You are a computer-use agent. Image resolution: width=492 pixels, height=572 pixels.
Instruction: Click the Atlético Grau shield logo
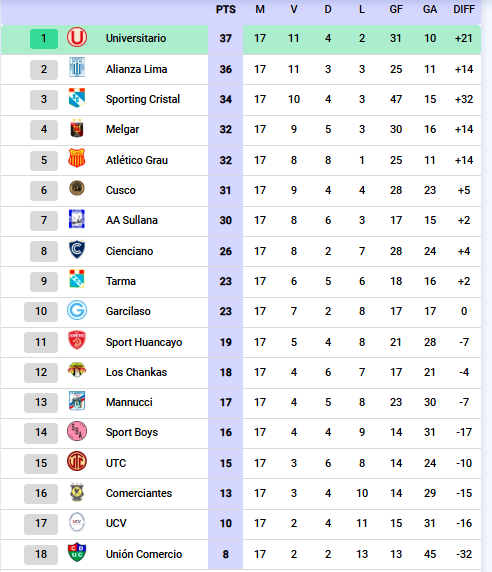pos(77,158)
